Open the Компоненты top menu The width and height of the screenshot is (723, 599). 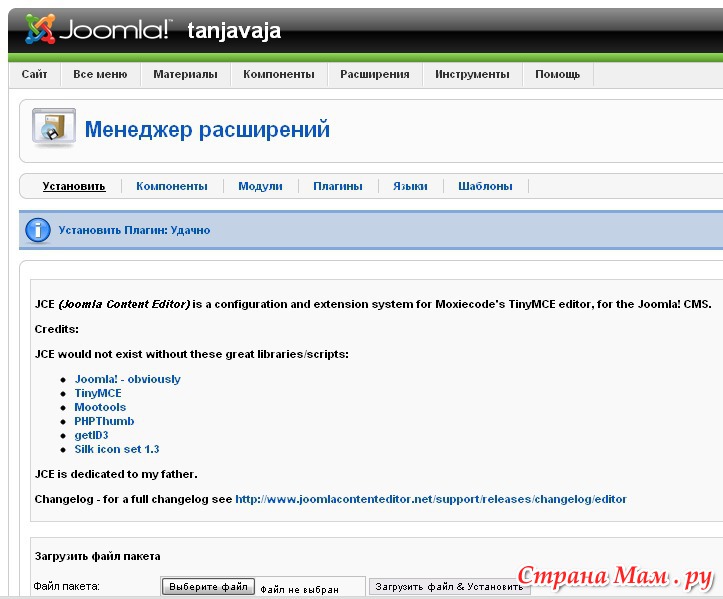pos(279,74)
